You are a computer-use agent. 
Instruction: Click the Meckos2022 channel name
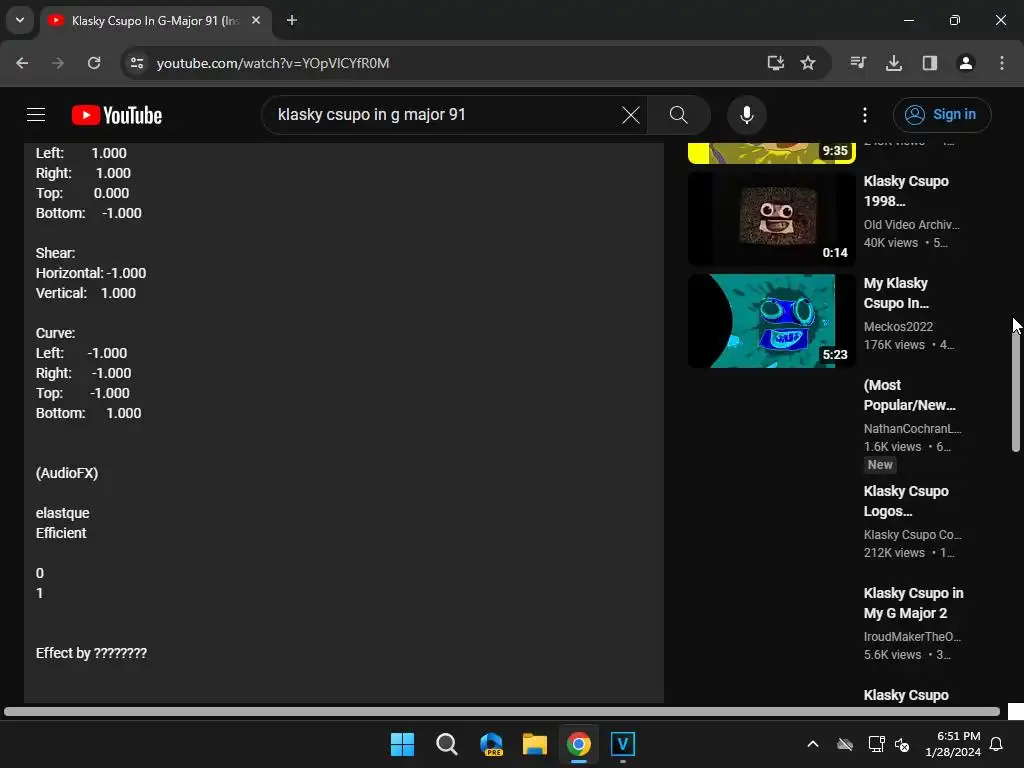898,327
